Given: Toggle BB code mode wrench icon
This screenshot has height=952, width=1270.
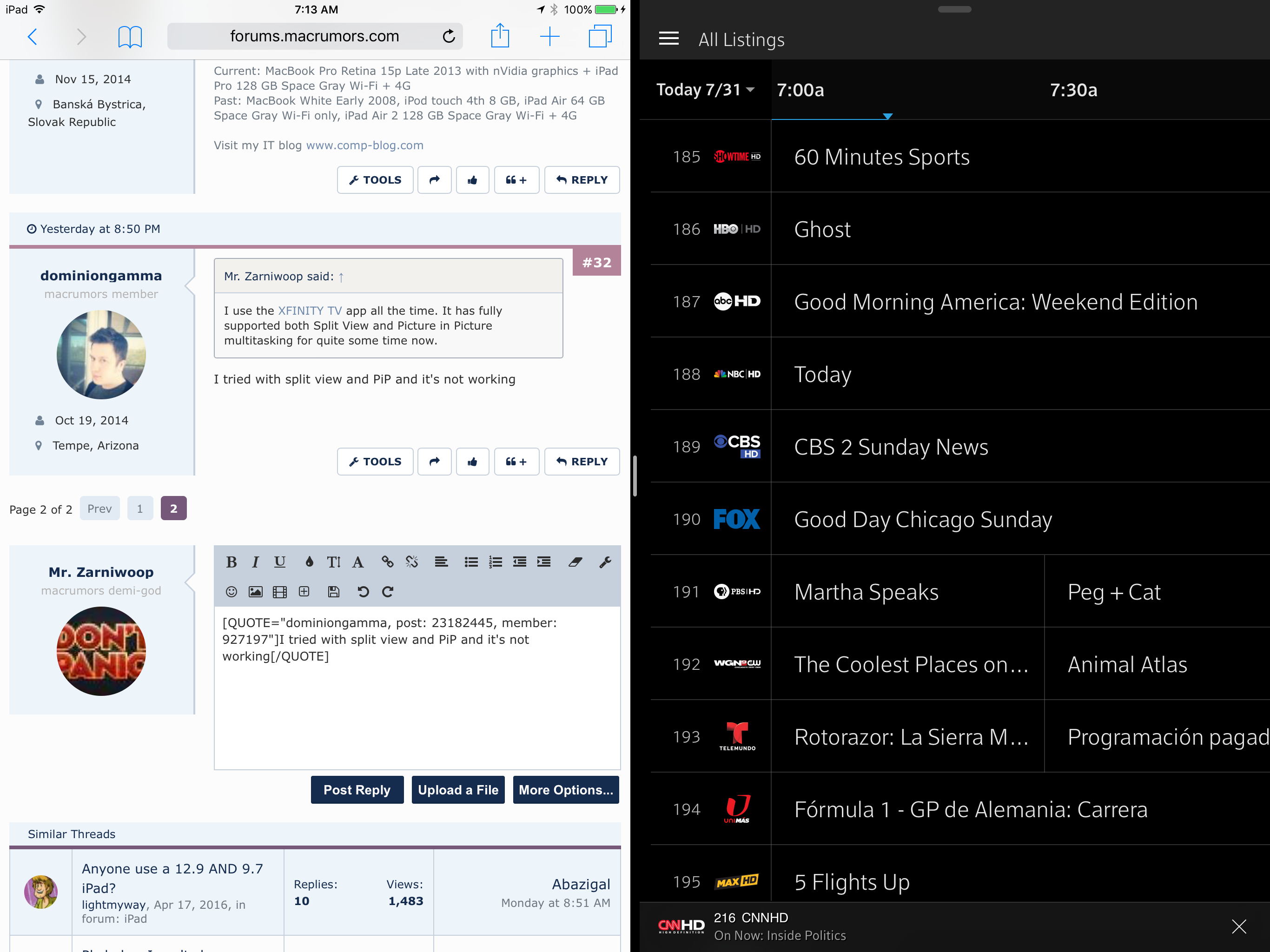Looking at the screenshot, I should click(605, 562).
